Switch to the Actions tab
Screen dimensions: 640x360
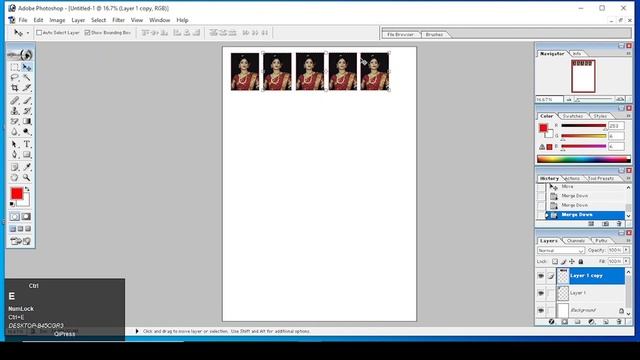tap(572, 178)
